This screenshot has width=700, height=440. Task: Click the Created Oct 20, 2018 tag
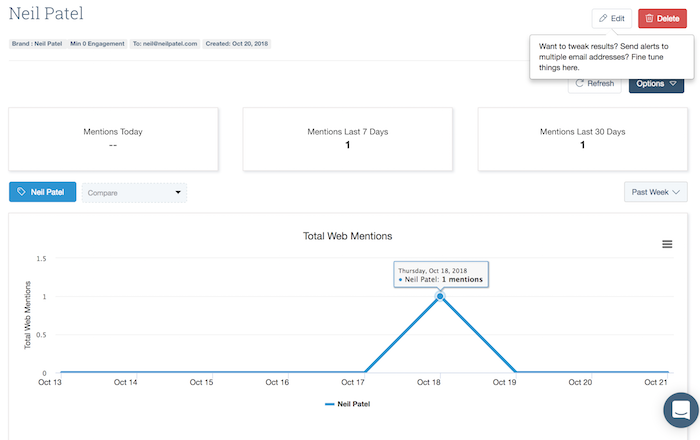237,44
